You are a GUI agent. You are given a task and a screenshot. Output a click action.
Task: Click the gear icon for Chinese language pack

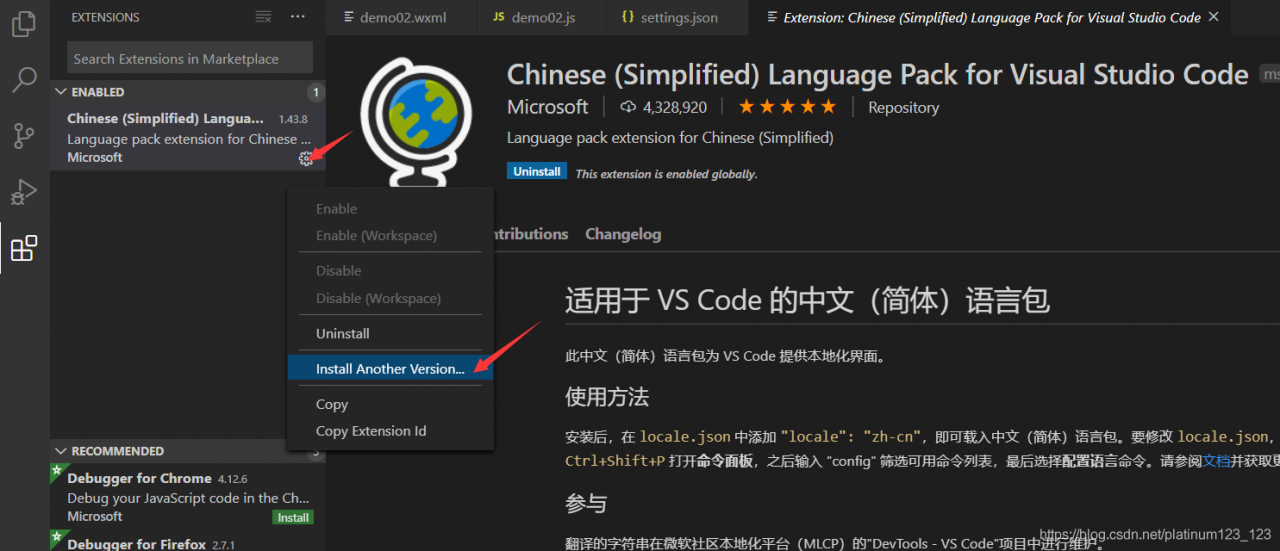[306, 158]
